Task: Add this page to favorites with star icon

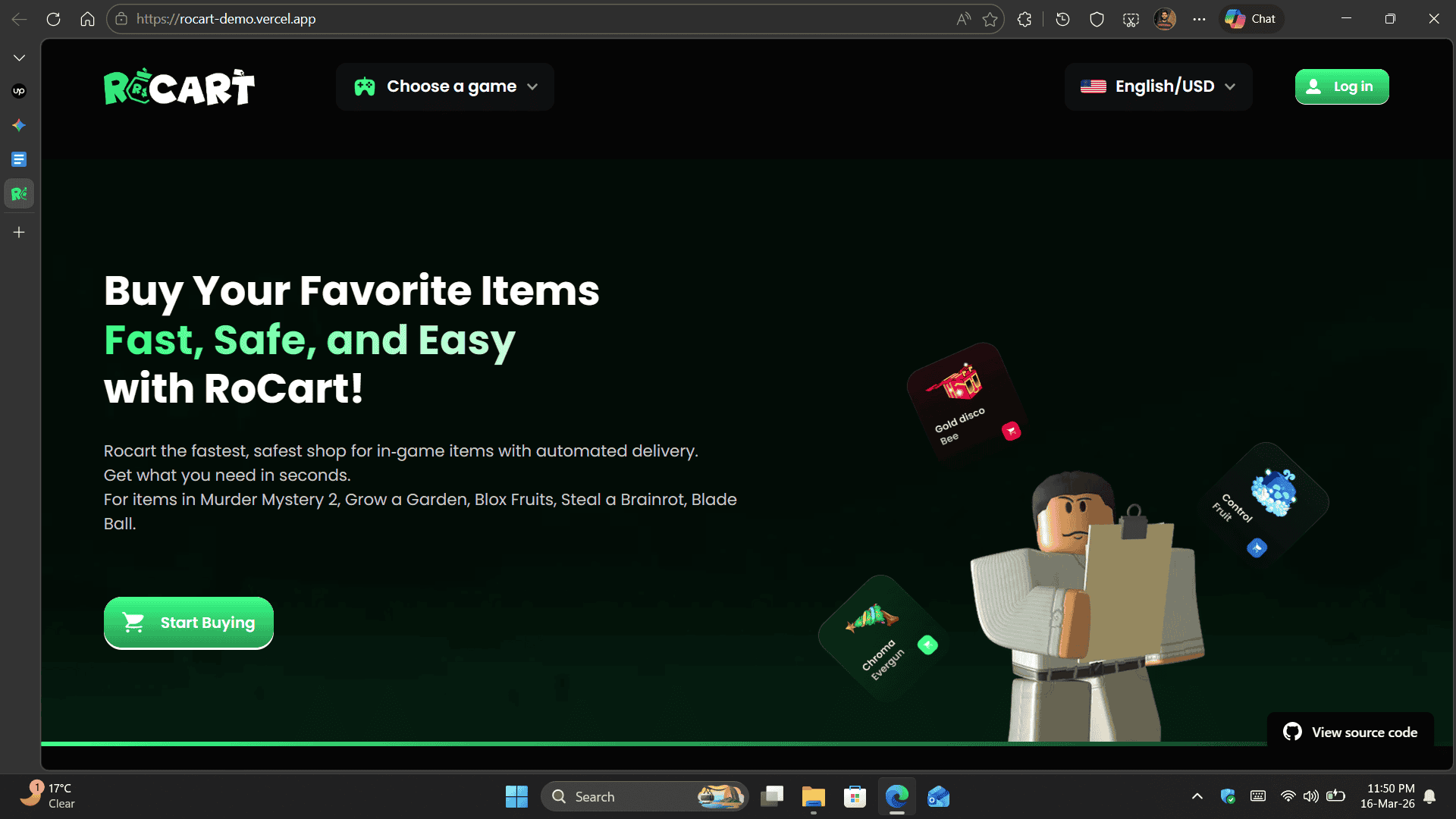Action: [x=990, y=19]
